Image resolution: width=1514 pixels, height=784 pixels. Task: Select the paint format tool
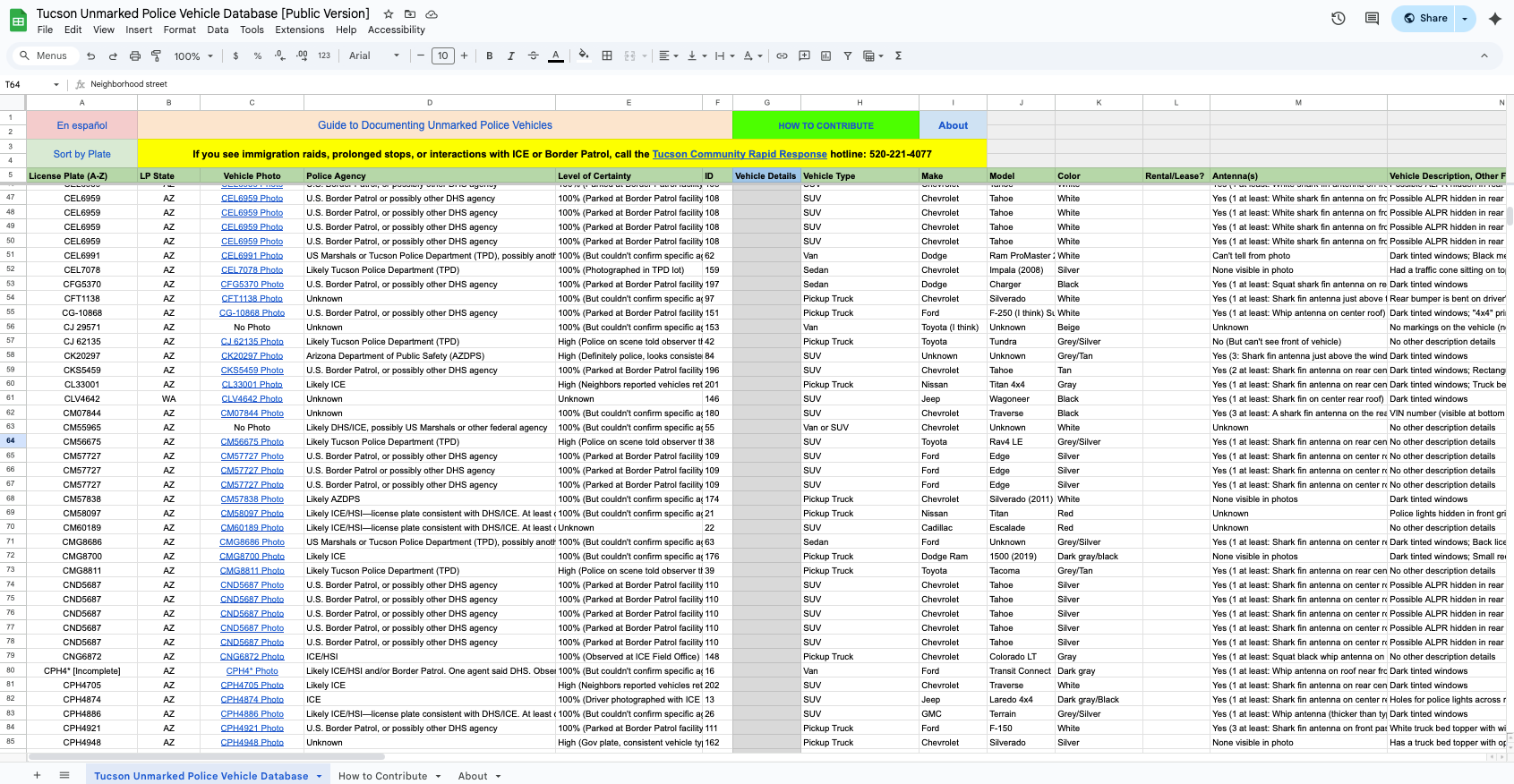(157, 55)
